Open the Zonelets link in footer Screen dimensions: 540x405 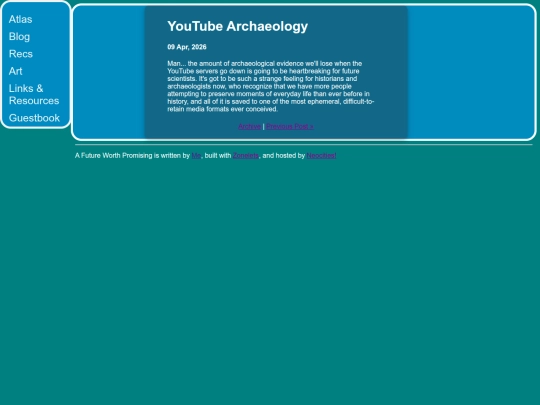tap(246, 156)
